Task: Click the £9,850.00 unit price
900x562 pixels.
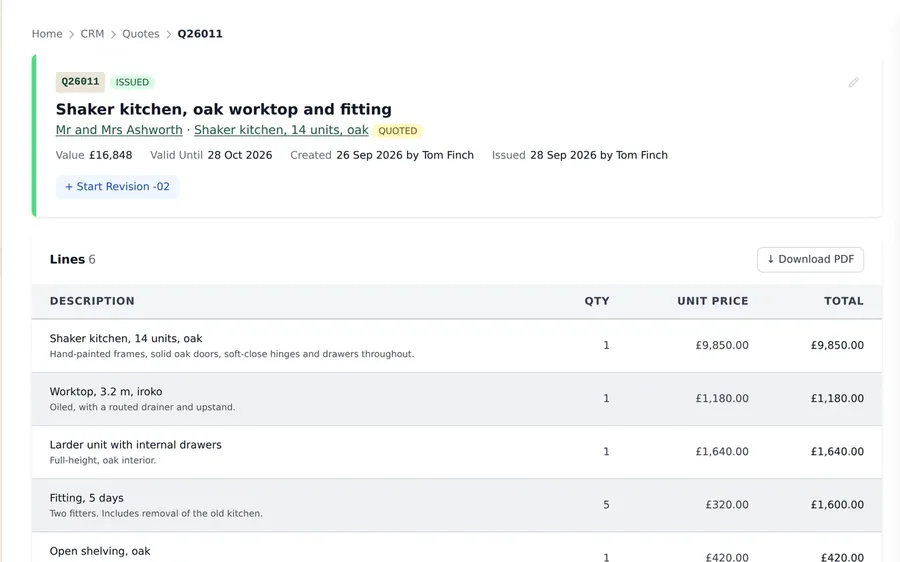Action: coord(722,346)
